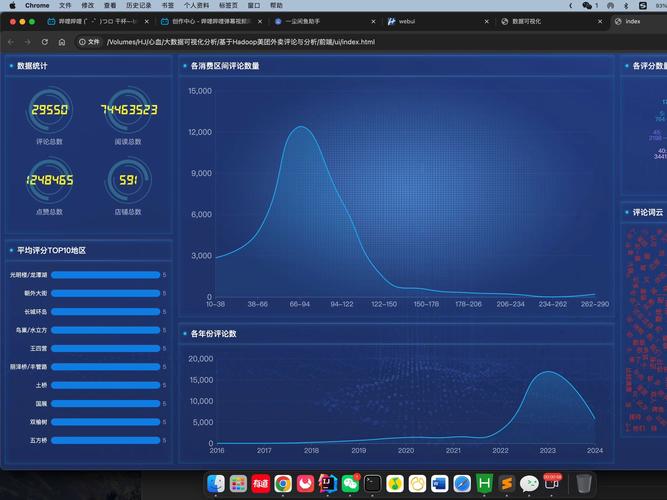
Task: Open the Microsoft Word dock icon
Action: (439, 483)
